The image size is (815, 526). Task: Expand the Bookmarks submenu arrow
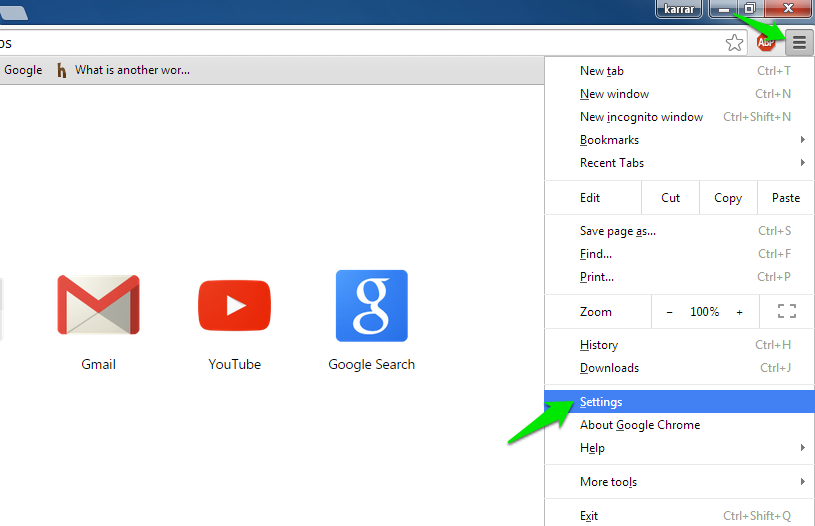pyautogui.click(x=803, y=139)
